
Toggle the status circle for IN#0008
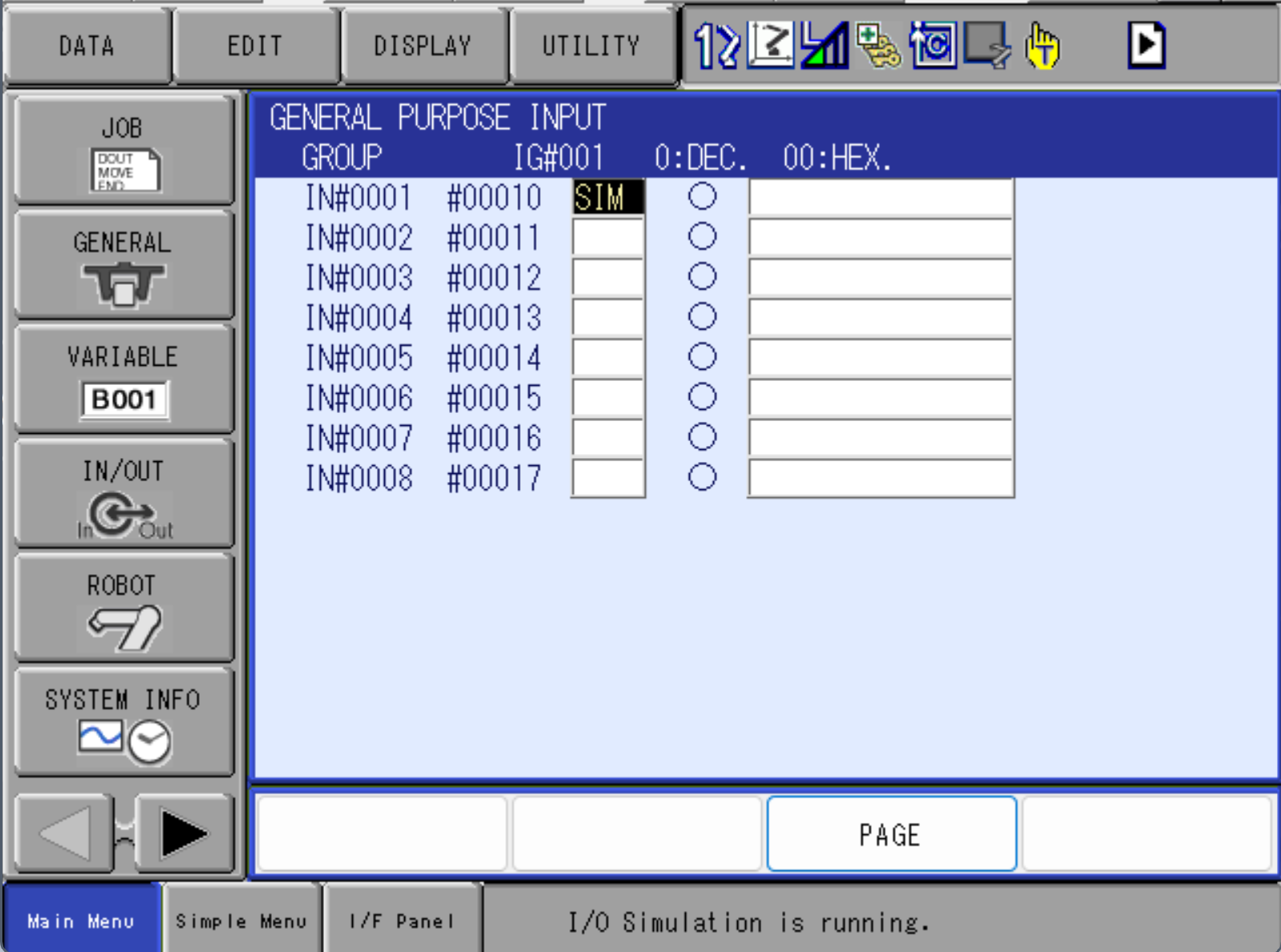(x=702, y=477)
